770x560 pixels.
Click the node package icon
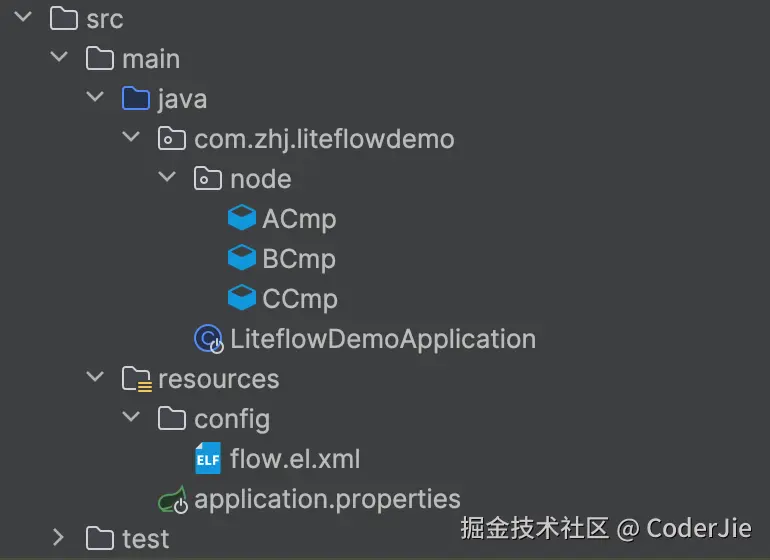tap(208, 179)
